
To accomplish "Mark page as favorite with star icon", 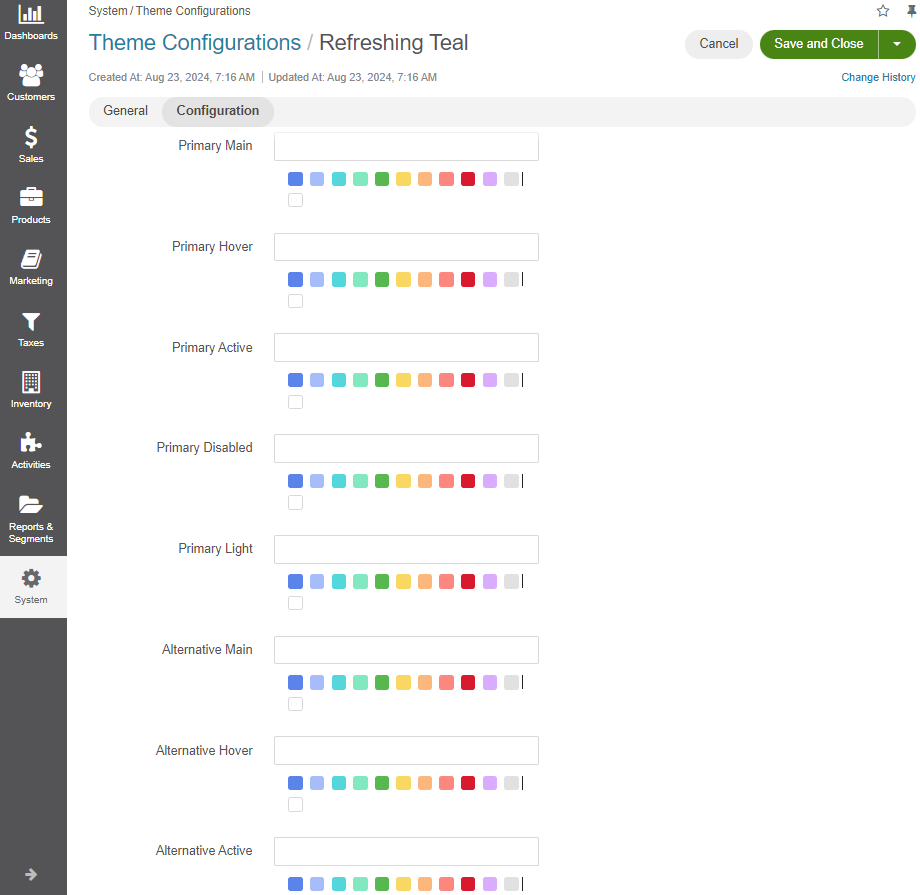I will coord(882,11).
